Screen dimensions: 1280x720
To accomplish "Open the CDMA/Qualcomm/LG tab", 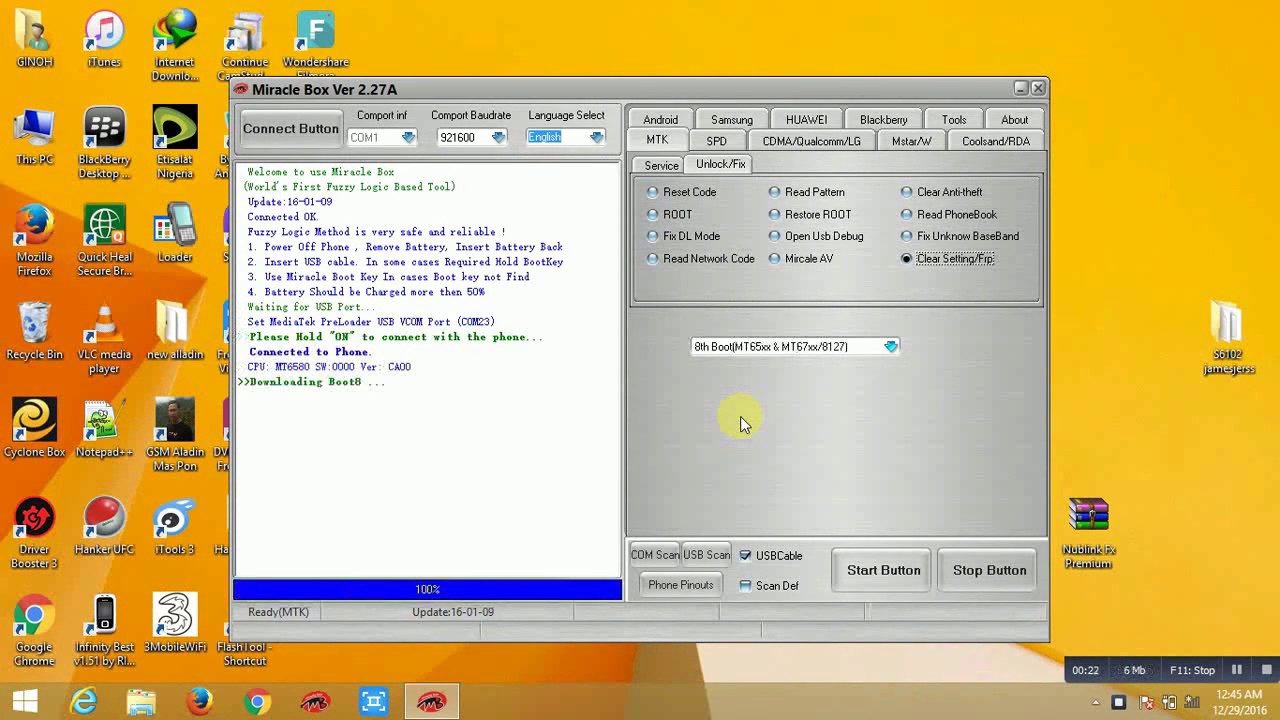I will point(811,141).
